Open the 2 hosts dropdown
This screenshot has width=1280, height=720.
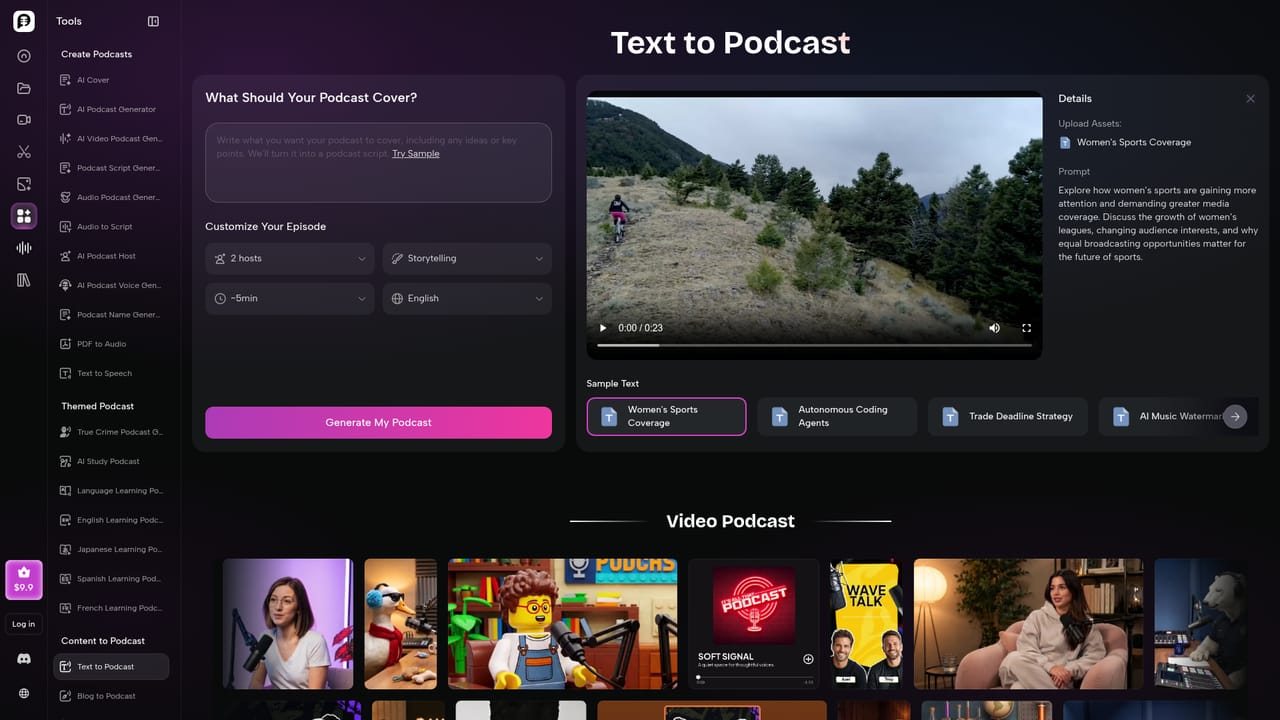290,258
